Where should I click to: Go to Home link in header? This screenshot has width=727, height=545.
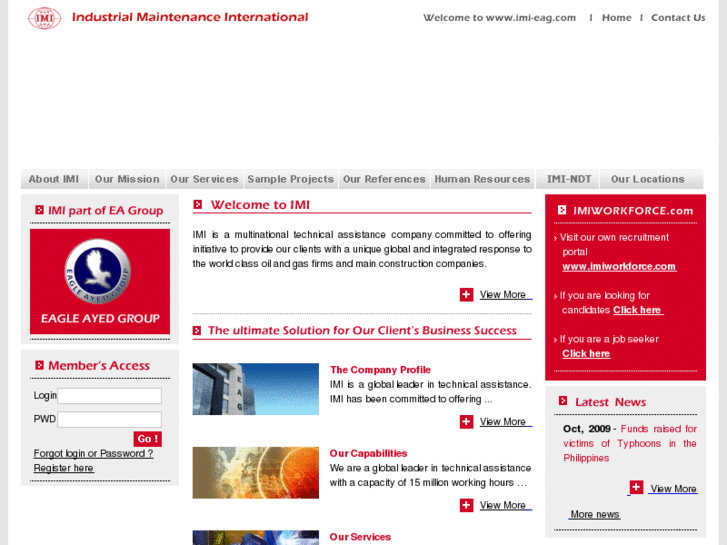pyautogui.click(x=617, y=18)
